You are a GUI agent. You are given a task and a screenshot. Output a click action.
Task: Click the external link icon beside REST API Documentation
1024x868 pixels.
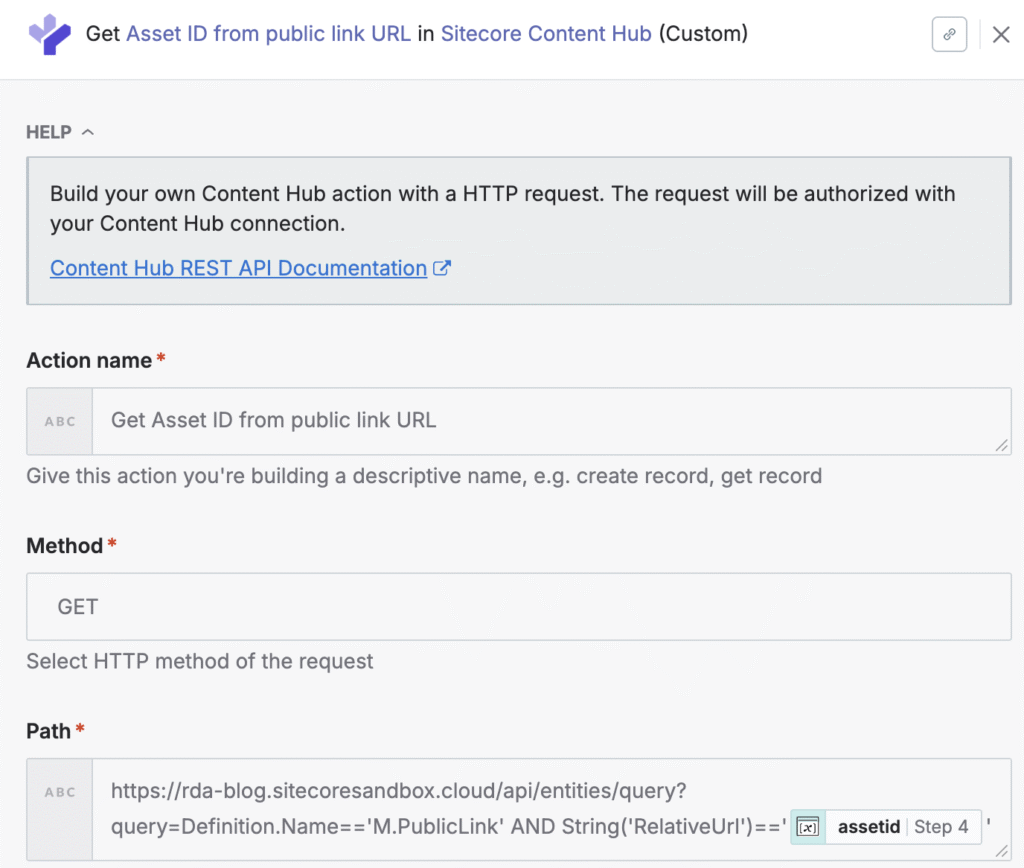click(x=442, y=268)
